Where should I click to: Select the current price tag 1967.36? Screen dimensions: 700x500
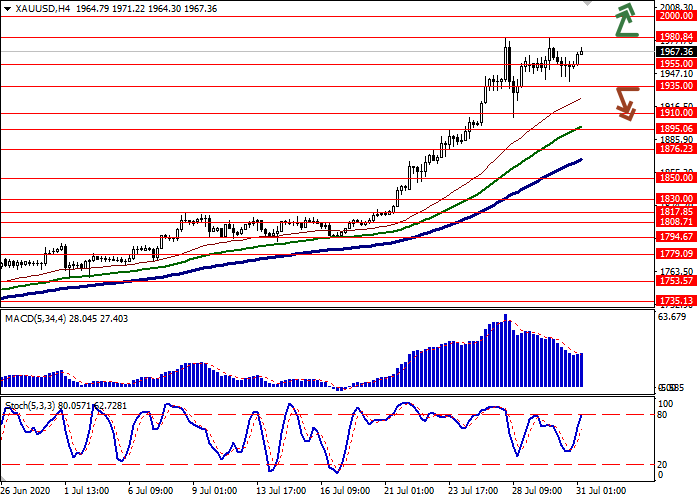676,51
